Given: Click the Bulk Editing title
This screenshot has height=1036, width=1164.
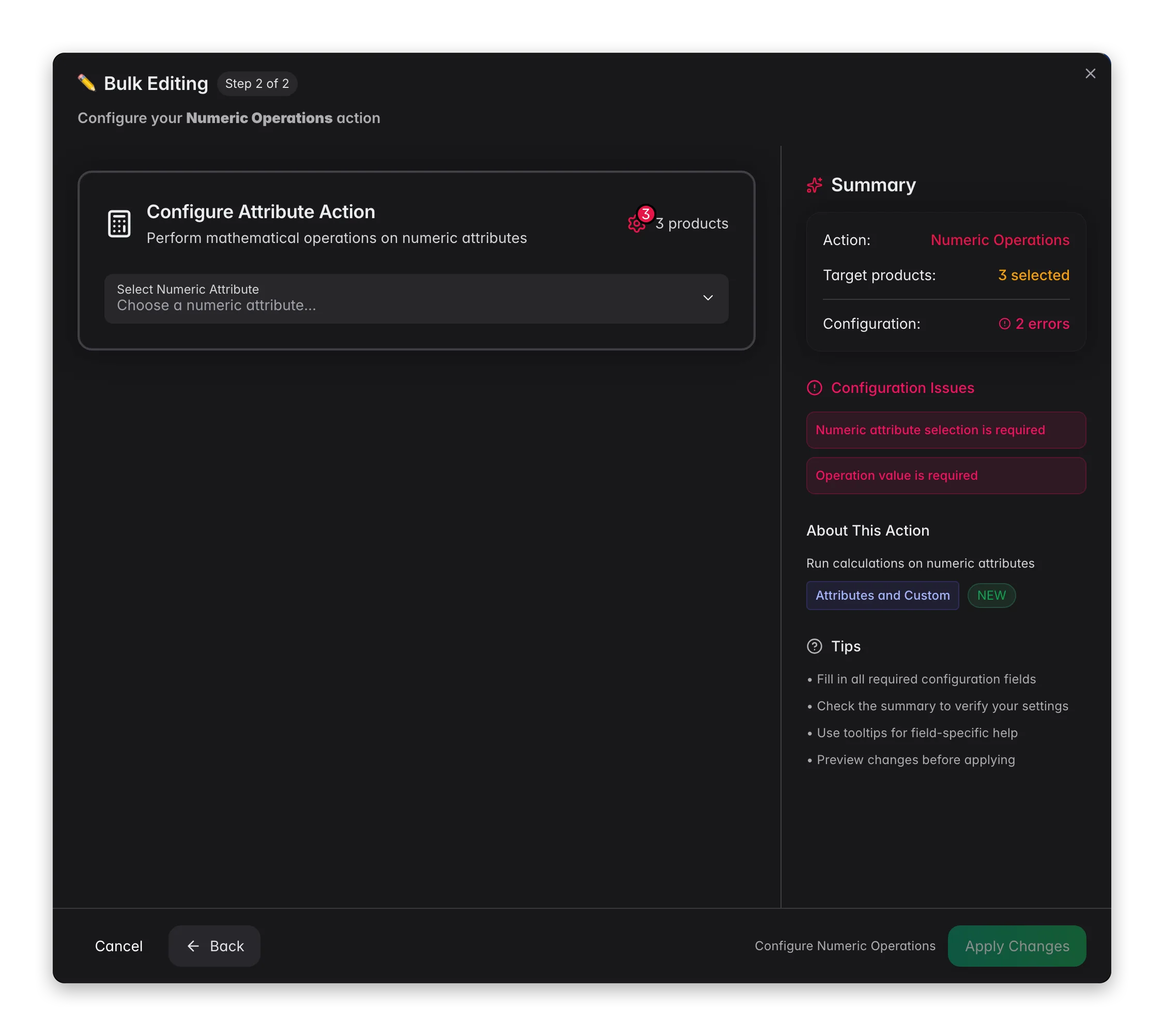Looking at the screenshot, I should point(156,84).
